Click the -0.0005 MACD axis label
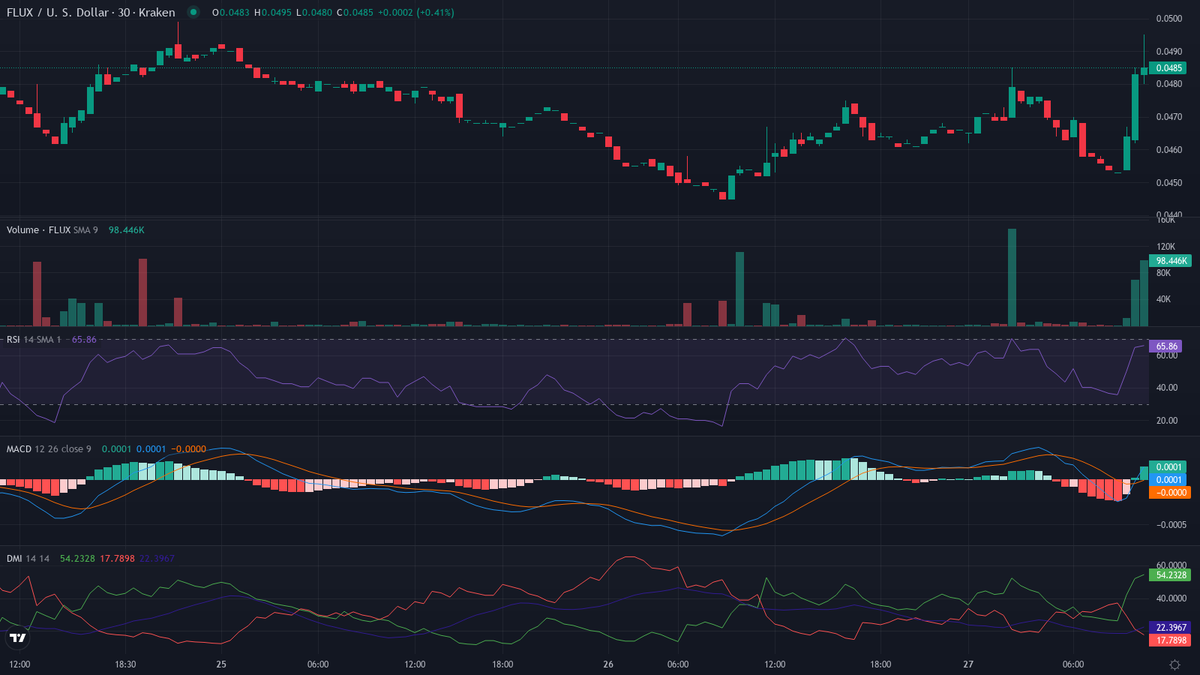The image size is (1200, 675). coord(1170,523)
